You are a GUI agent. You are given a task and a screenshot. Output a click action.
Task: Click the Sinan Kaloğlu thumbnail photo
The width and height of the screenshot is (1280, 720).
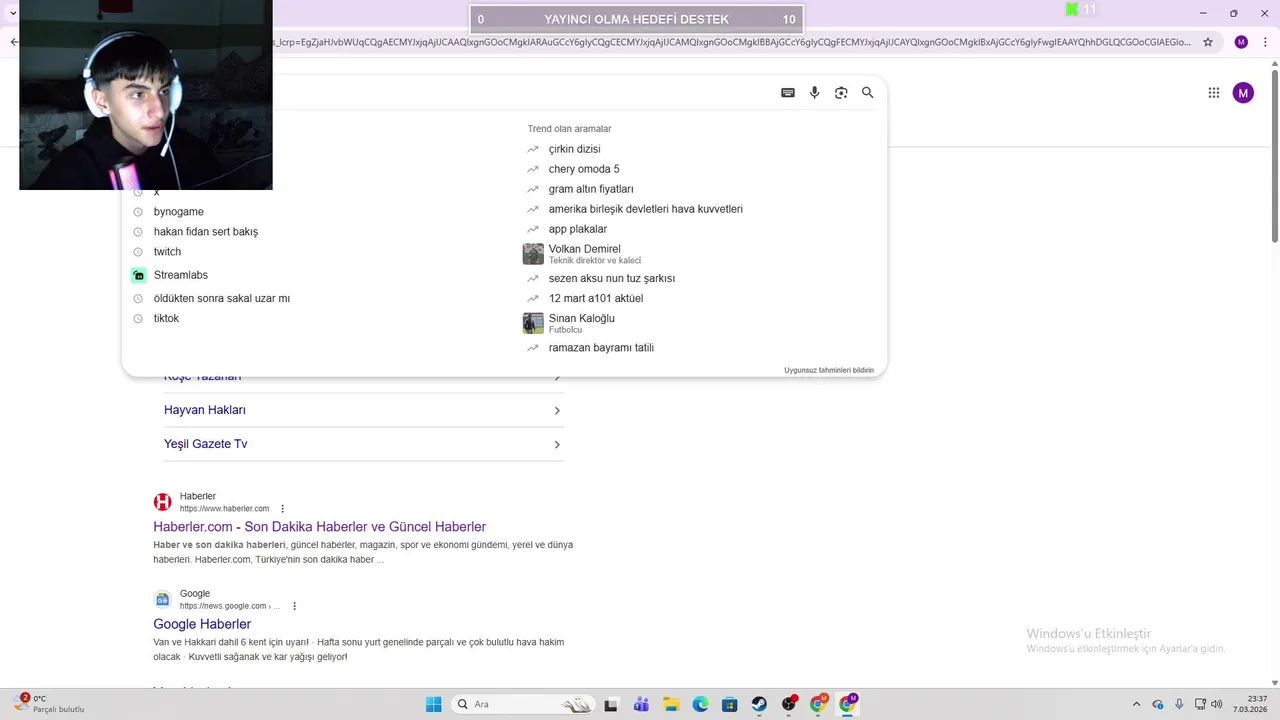point(533,323)
